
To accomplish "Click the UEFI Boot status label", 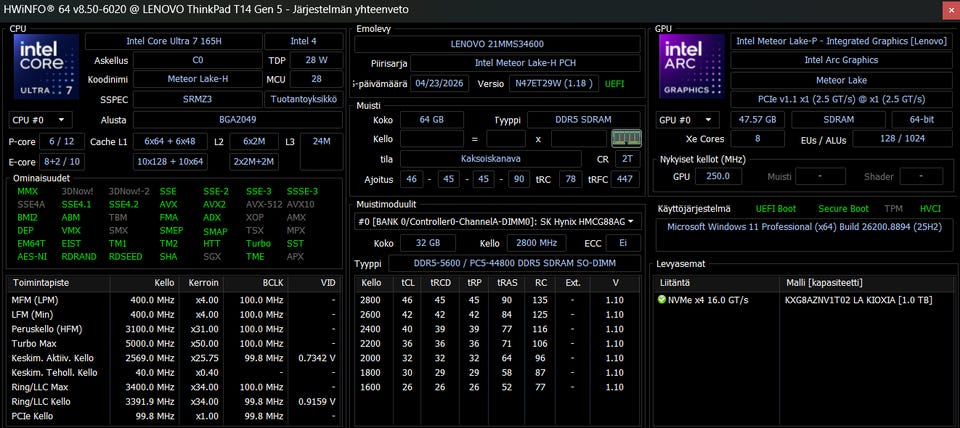I will (x=776, y=209).
